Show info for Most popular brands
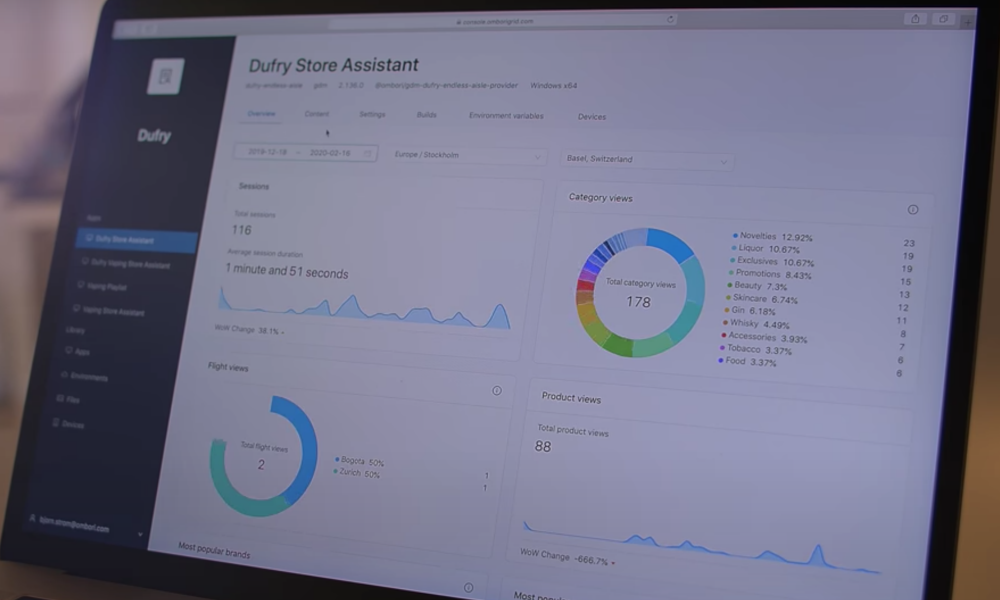This screenshot has width=1000, height=600. (468, 587)
